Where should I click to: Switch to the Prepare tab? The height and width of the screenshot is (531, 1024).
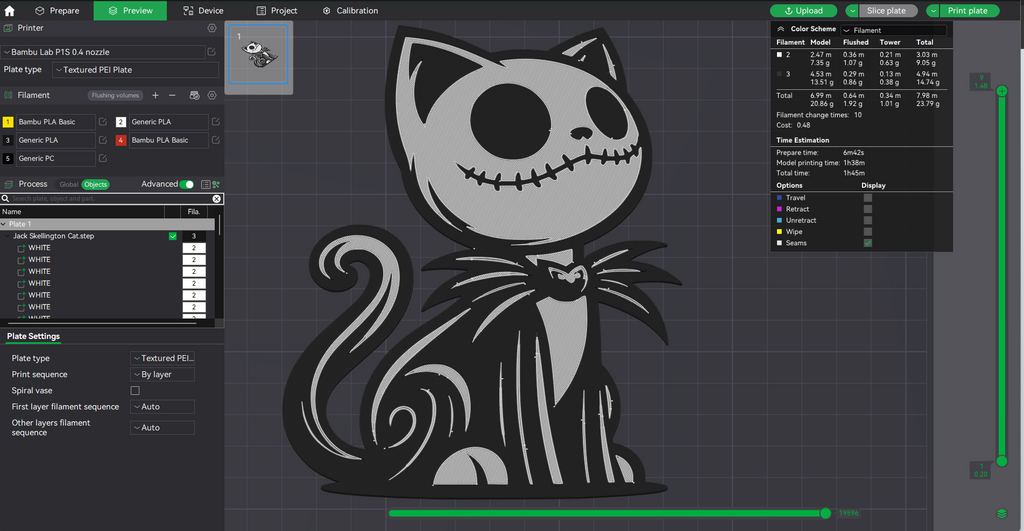click(x=57, y=11)
